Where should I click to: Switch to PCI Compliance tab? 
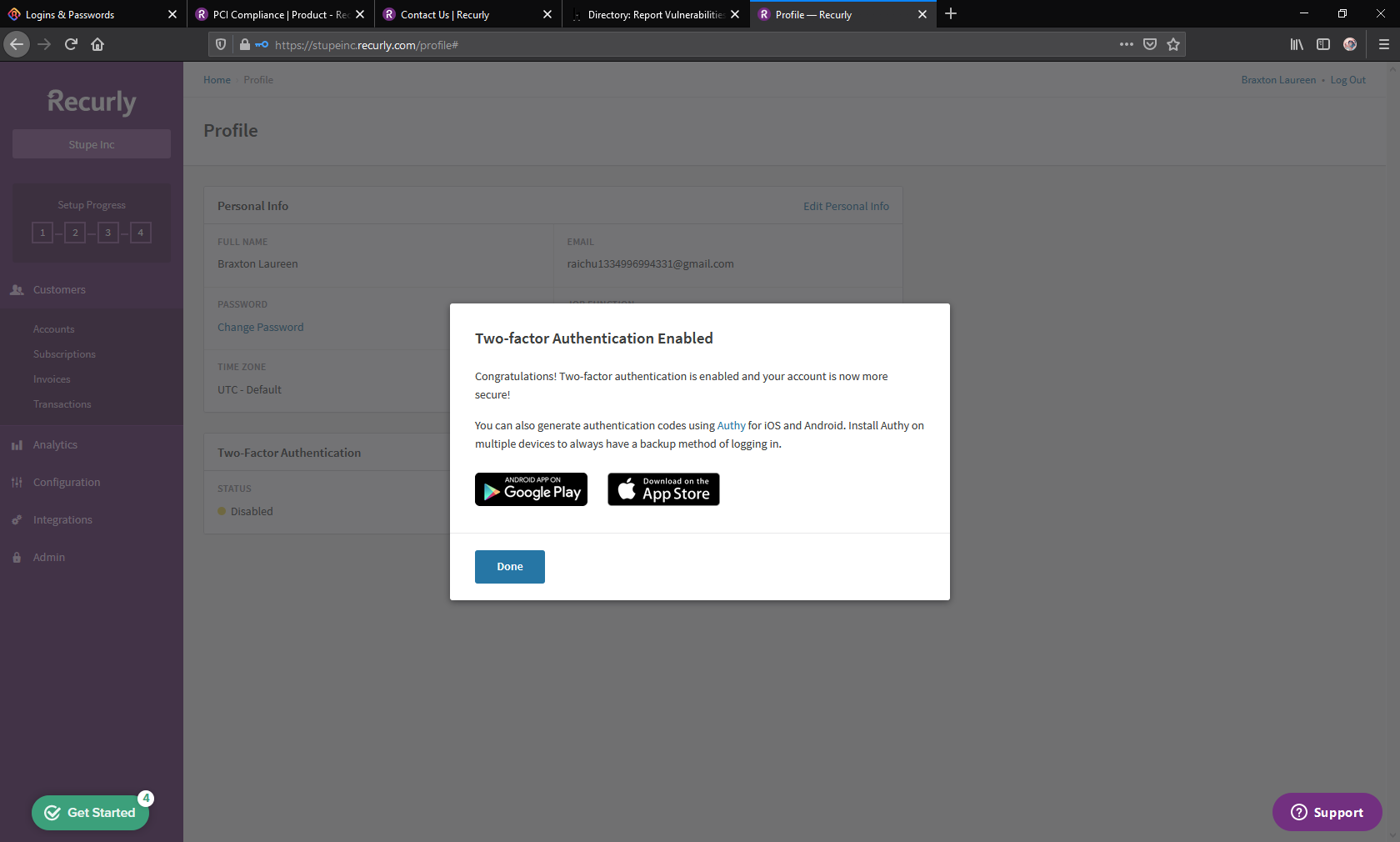(281, 14)
